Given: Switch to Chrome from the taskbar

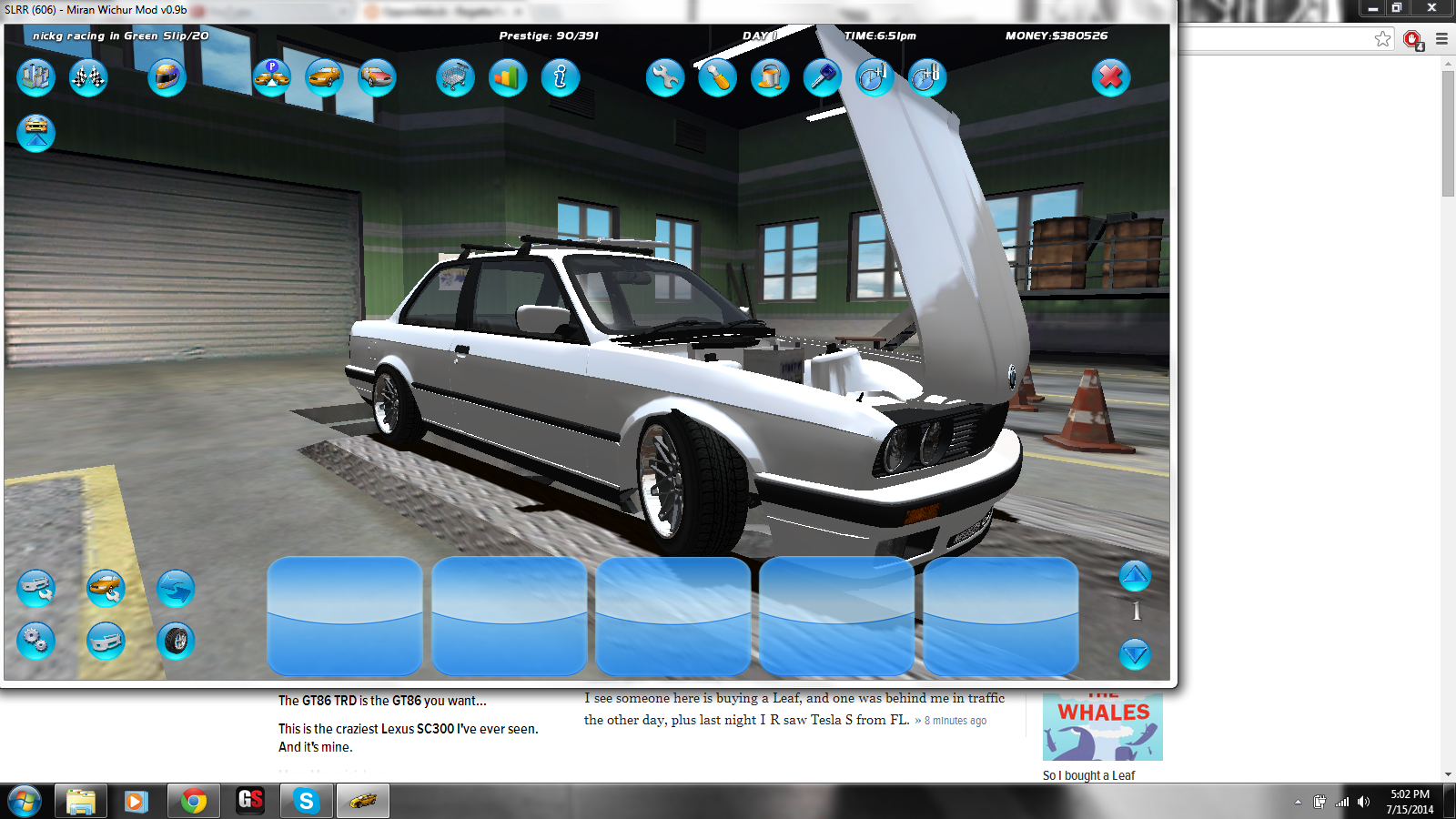Looking at the screenshot, I should (x=193, y=802).
